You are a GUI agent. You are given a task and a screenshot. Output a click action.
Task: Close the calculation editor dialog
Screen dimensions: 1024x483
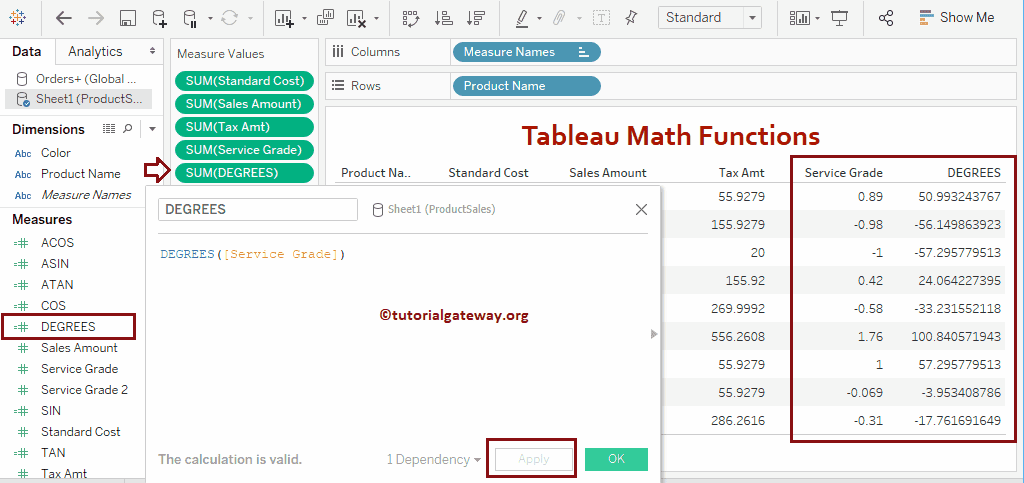641,210
